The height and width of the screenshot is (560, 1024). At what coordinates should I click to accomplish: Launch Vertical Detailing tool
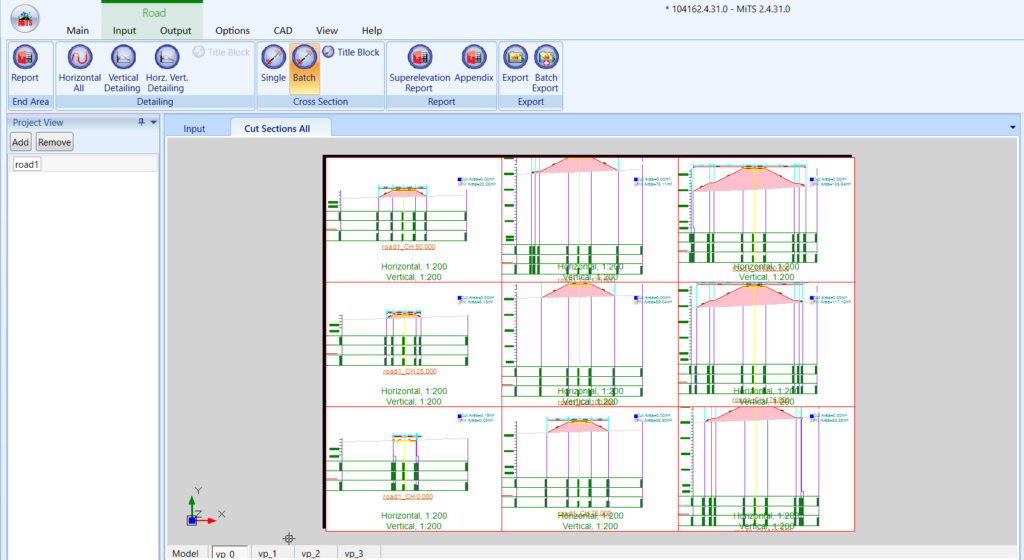click(x=123, y=69)
